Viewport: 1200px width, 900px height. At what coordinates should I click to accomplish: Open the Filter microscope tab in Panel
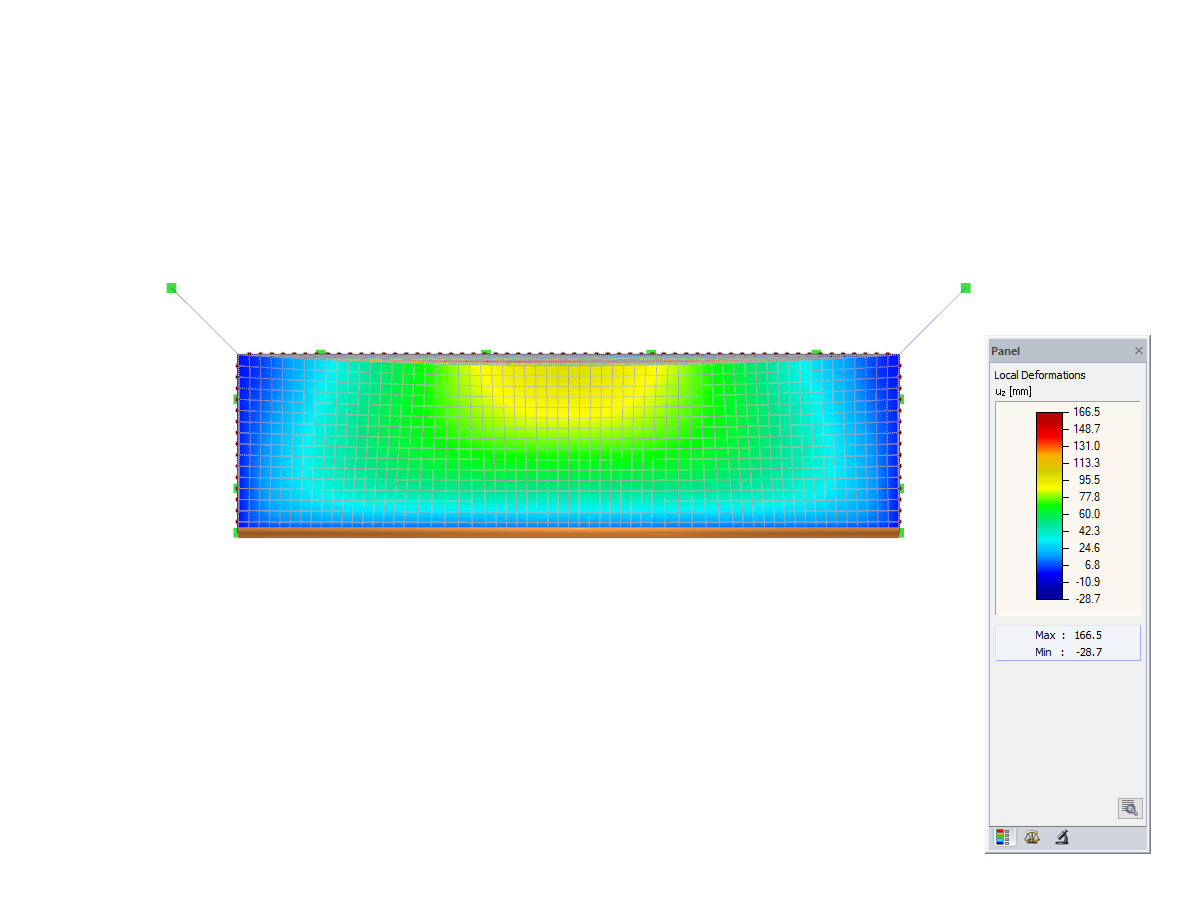tap(1061, 837)
